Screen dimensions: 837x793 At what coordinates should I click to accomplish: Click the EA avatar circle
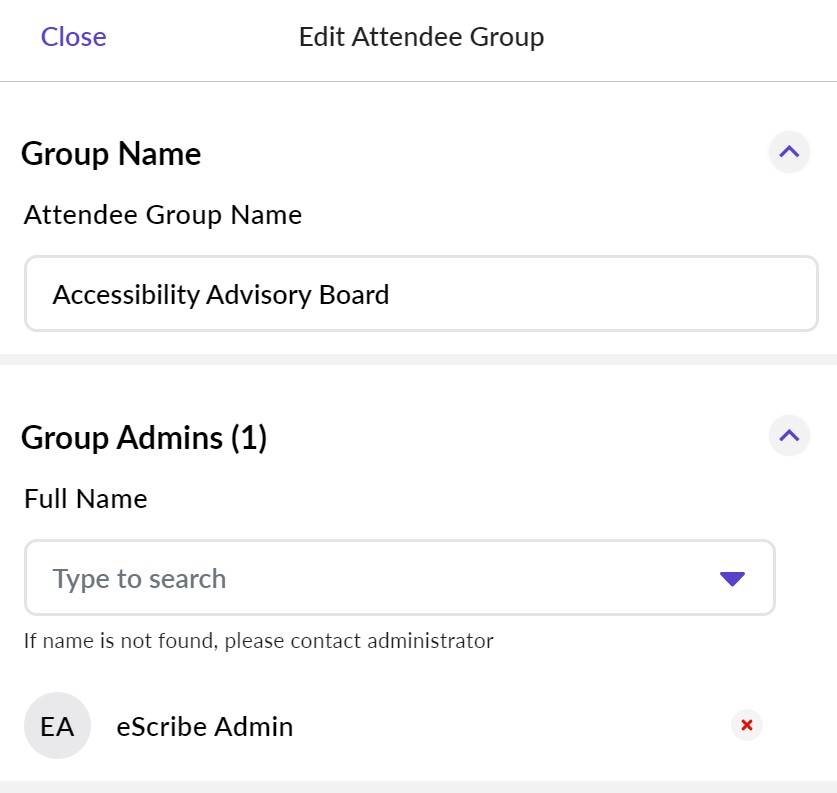(57, 726)
